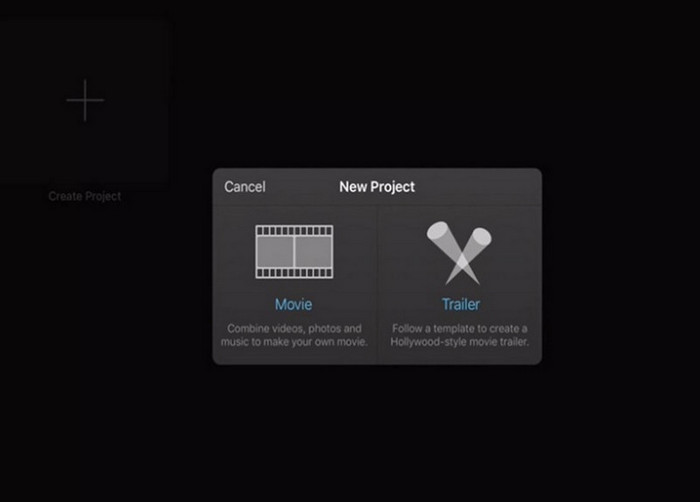700x502 pixels.
Task: Choose the Trailer project label
Action: 460,305
